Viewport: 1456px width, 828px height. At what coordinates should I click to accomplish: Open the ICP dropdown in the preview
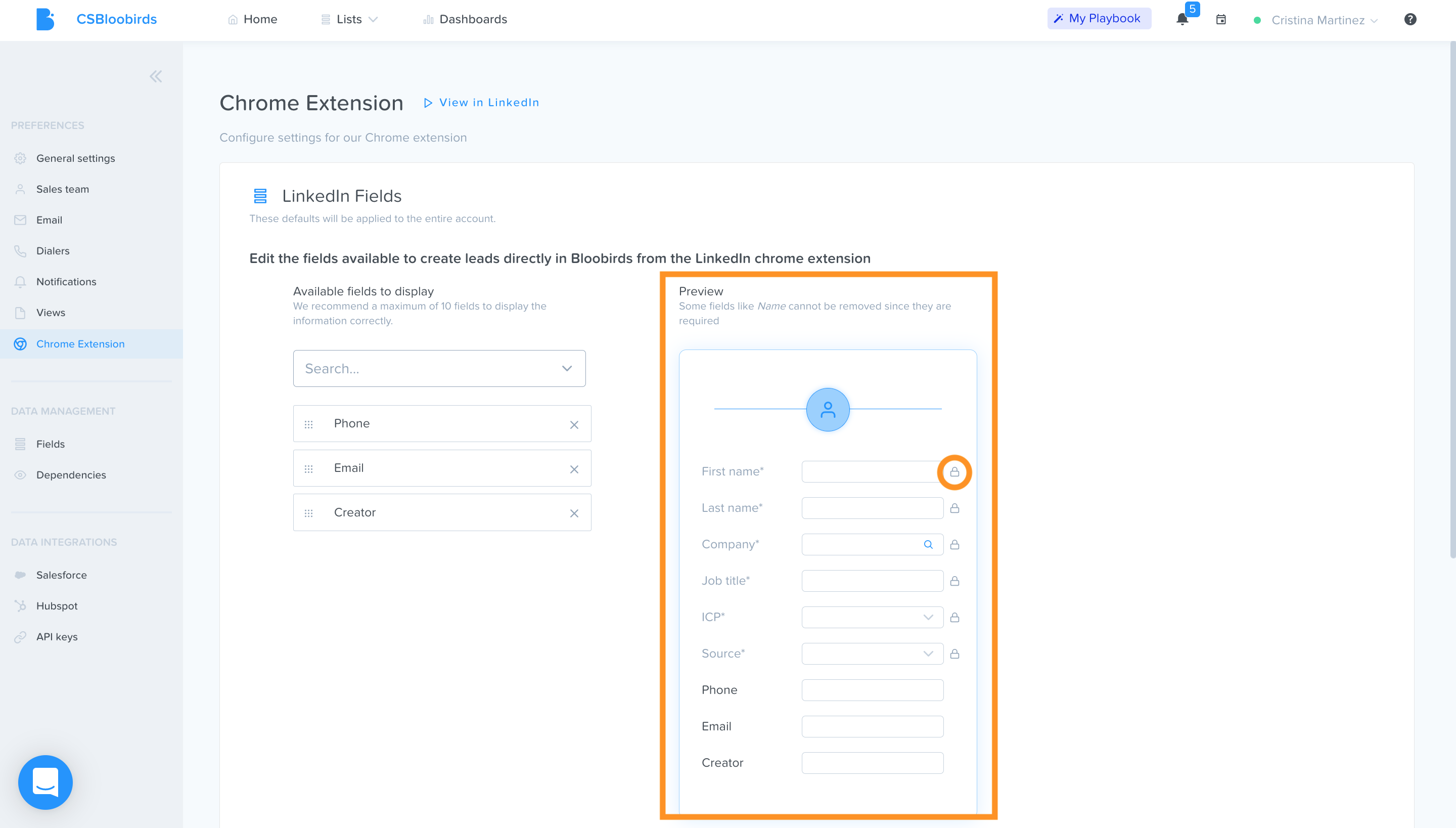click(873, 617)
